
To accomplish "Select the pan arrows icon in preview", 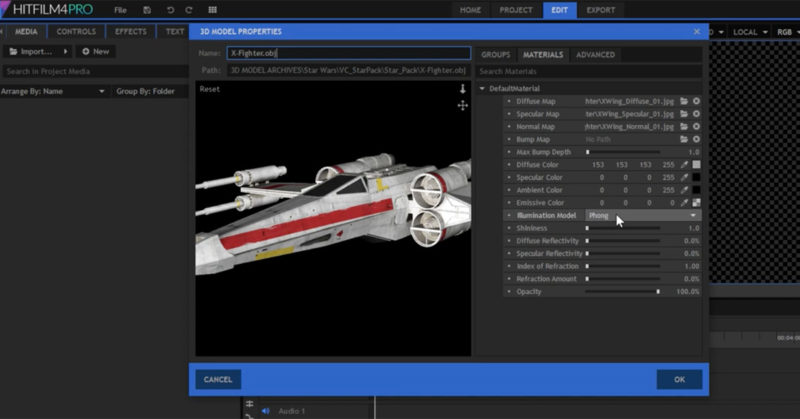I will (463, 106).
